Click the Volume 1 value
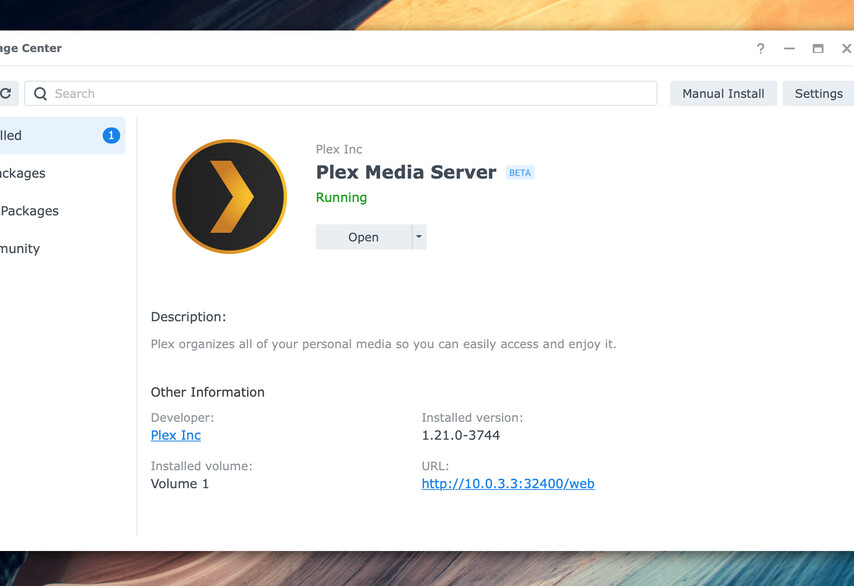Image resolution: width=854 pixels, height=586 pixels. pyautogui.click(x=180, y=484)
